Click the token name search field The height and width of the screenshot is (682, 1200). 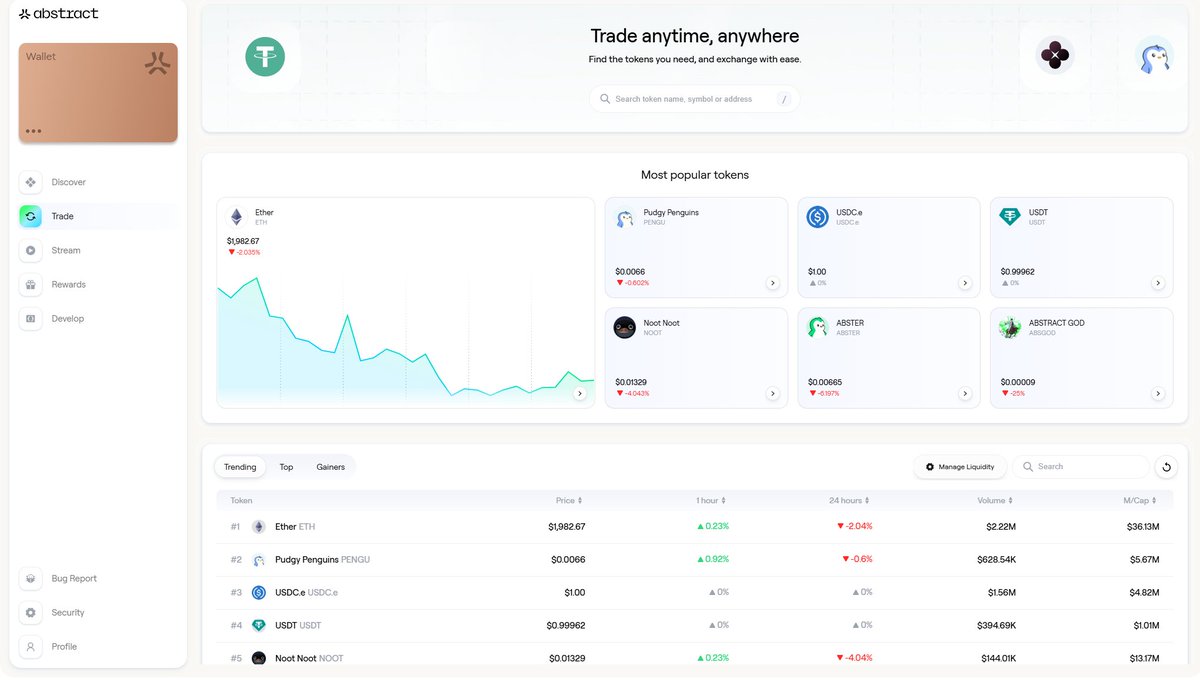coord(694,99)
